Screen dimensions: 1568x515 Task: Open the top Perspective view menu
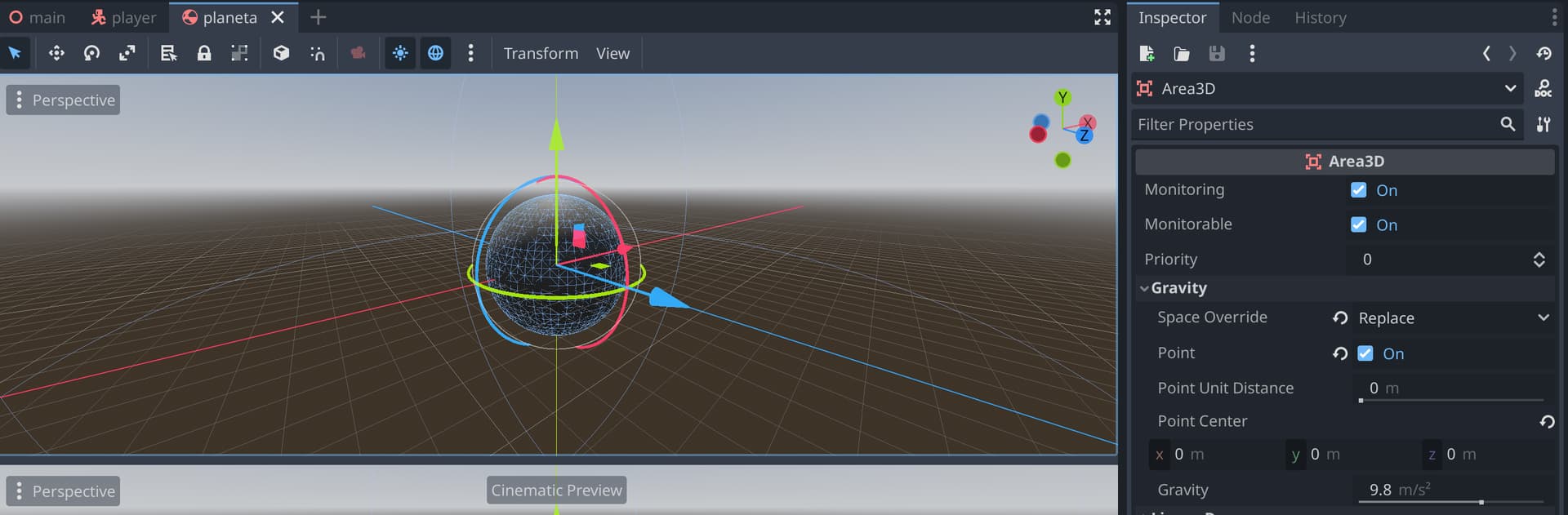(64, 100)
